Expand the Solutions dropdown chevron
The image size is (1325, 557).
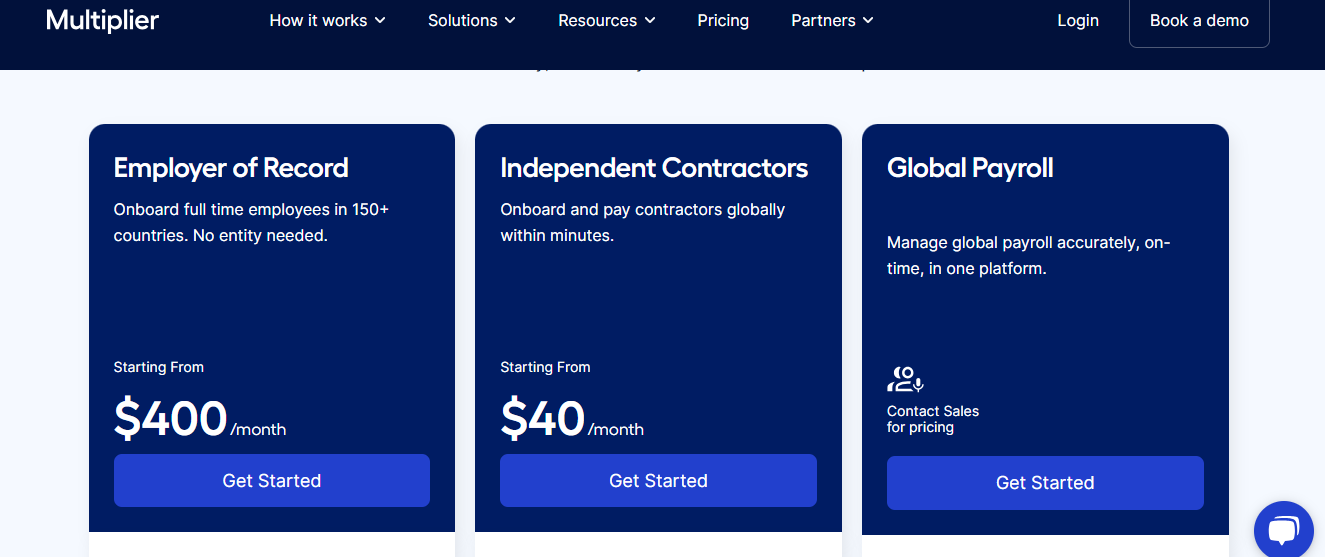click(x=510, y=21)
